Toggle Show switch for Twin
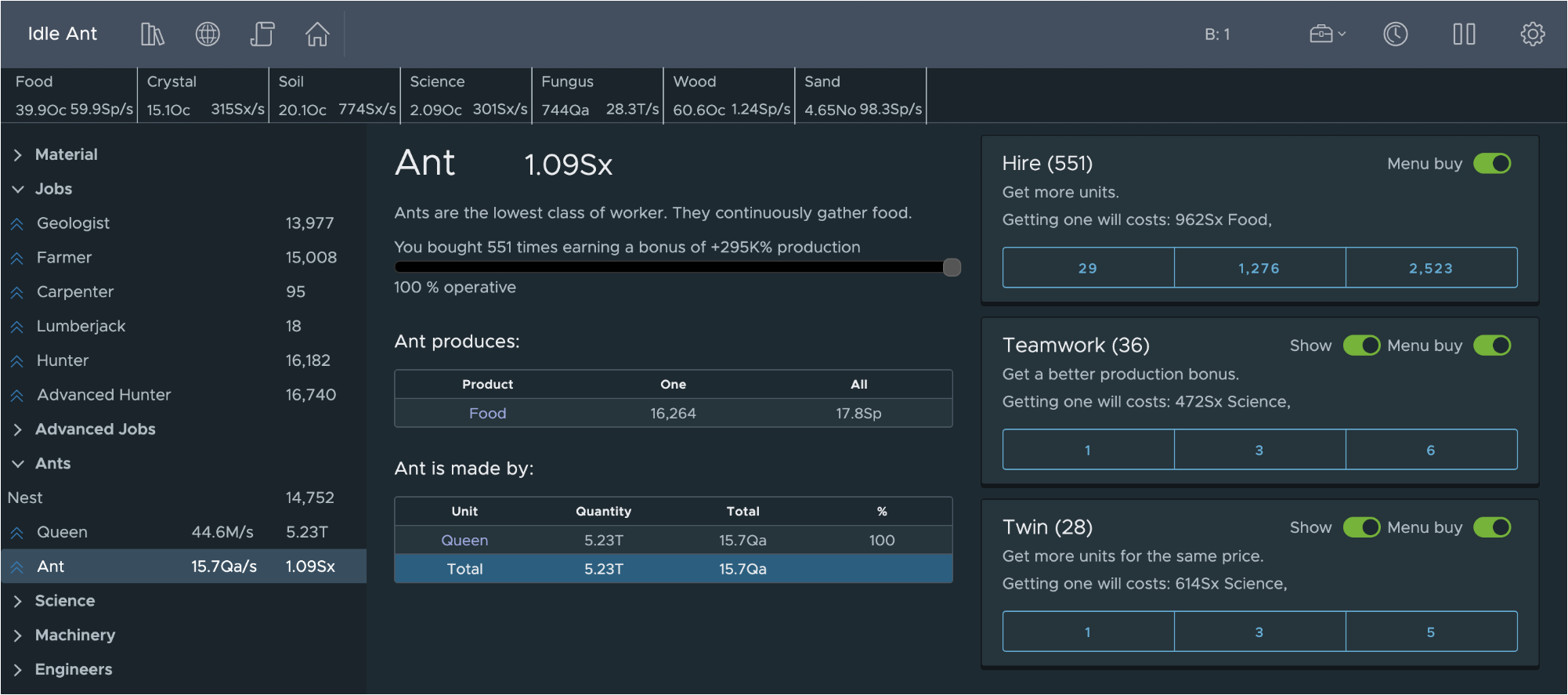Screen dimensions: 1568x695 pos(1362,527)
